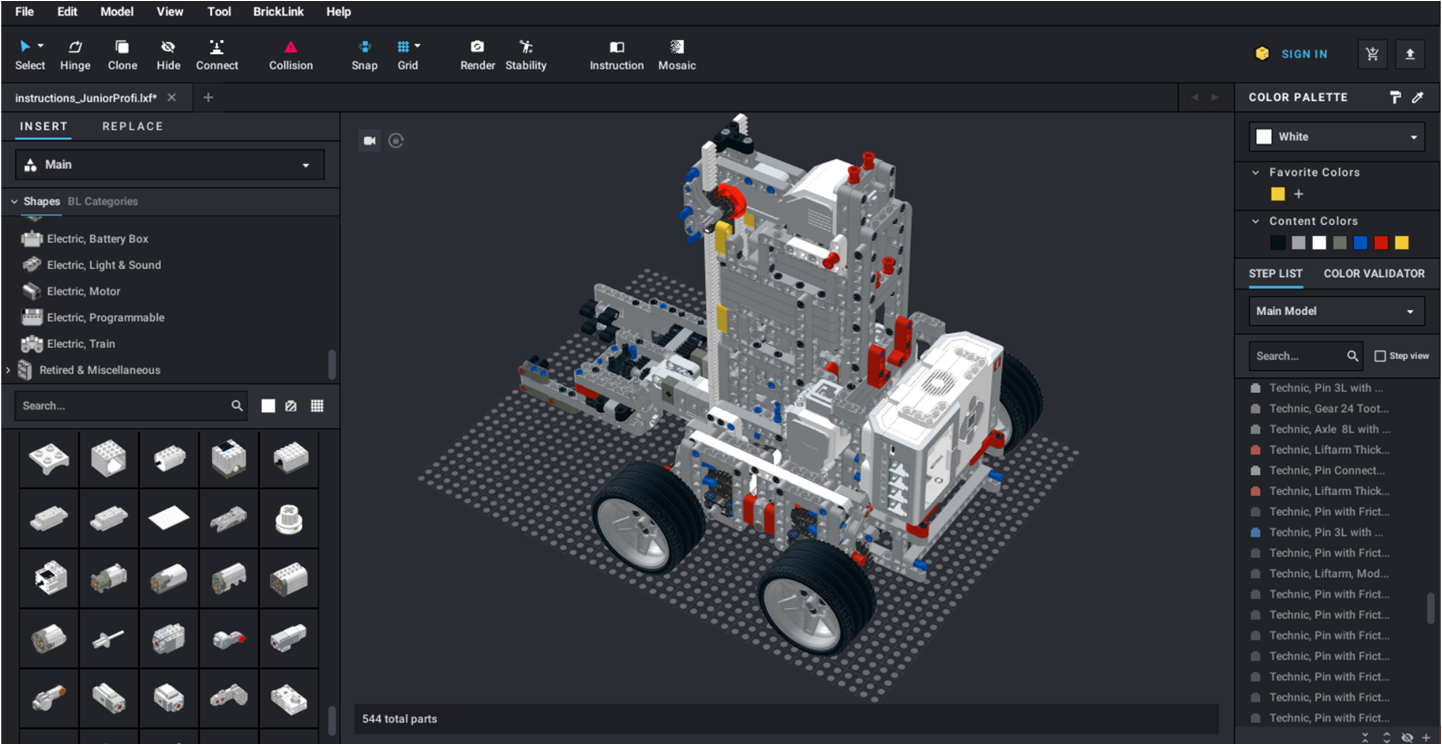Click the magnifier in the parts search box
This screenshot has height=745, width=1442.
pos(237,406)
